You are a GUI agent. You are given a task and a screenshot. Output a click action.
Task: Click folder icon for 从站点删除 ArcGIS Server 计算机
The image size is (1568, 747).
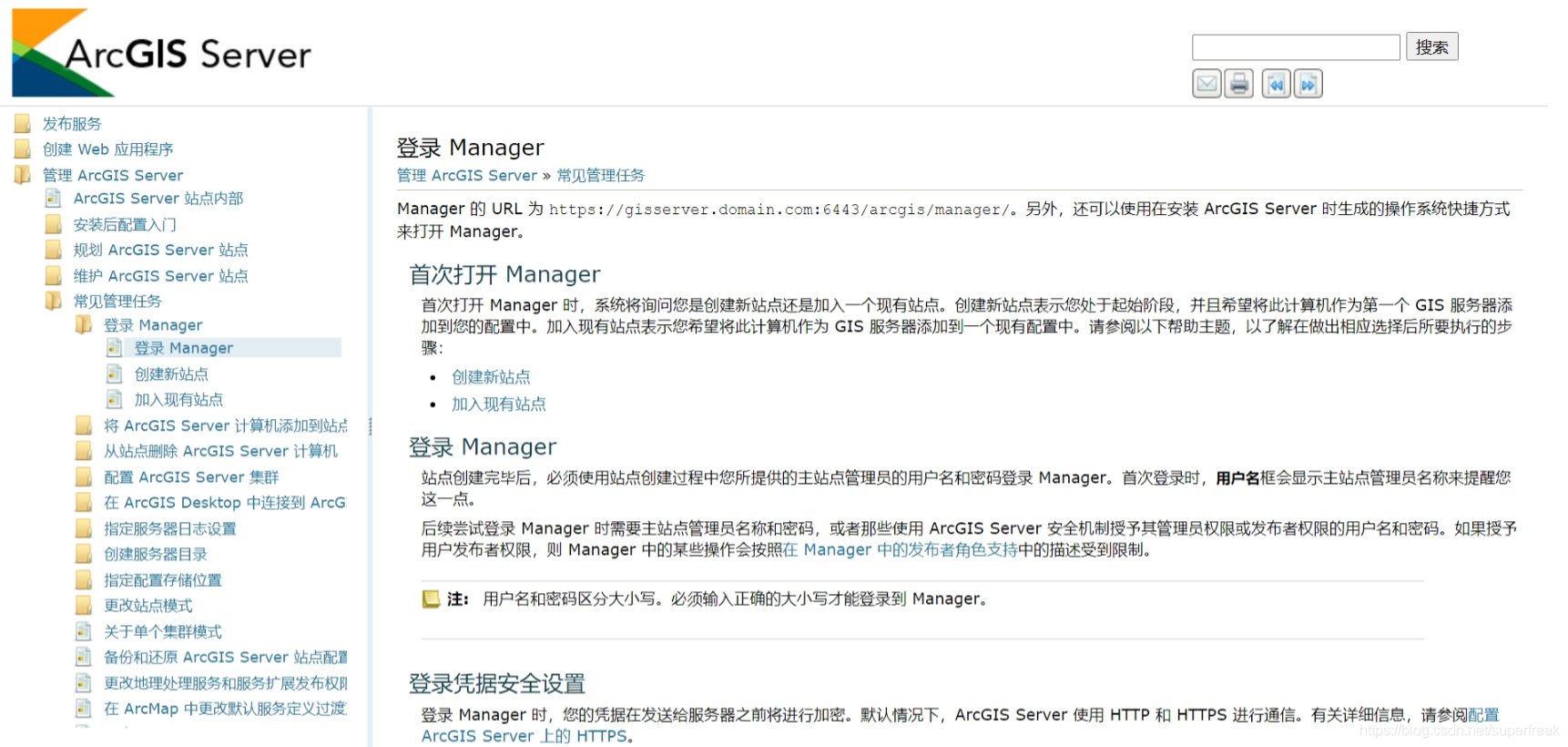click(x=84, y=451)
